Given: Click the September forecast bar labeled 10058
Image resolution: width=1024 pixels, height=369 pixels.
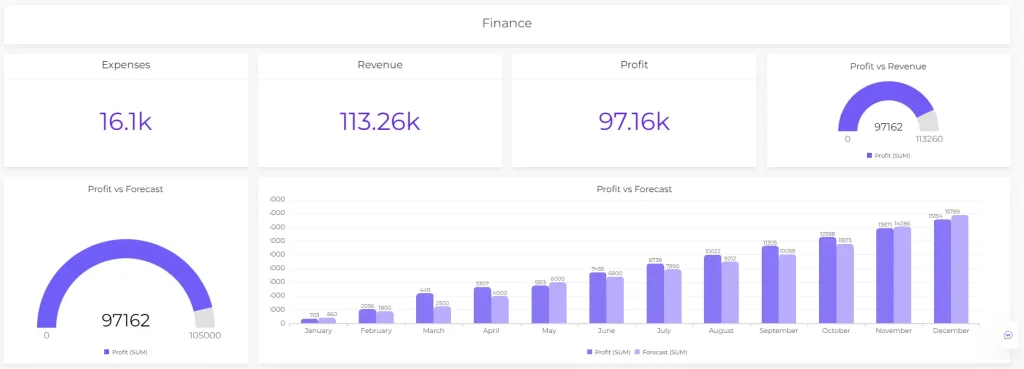Looking at the screenshot, I should (x=788, y=289).
